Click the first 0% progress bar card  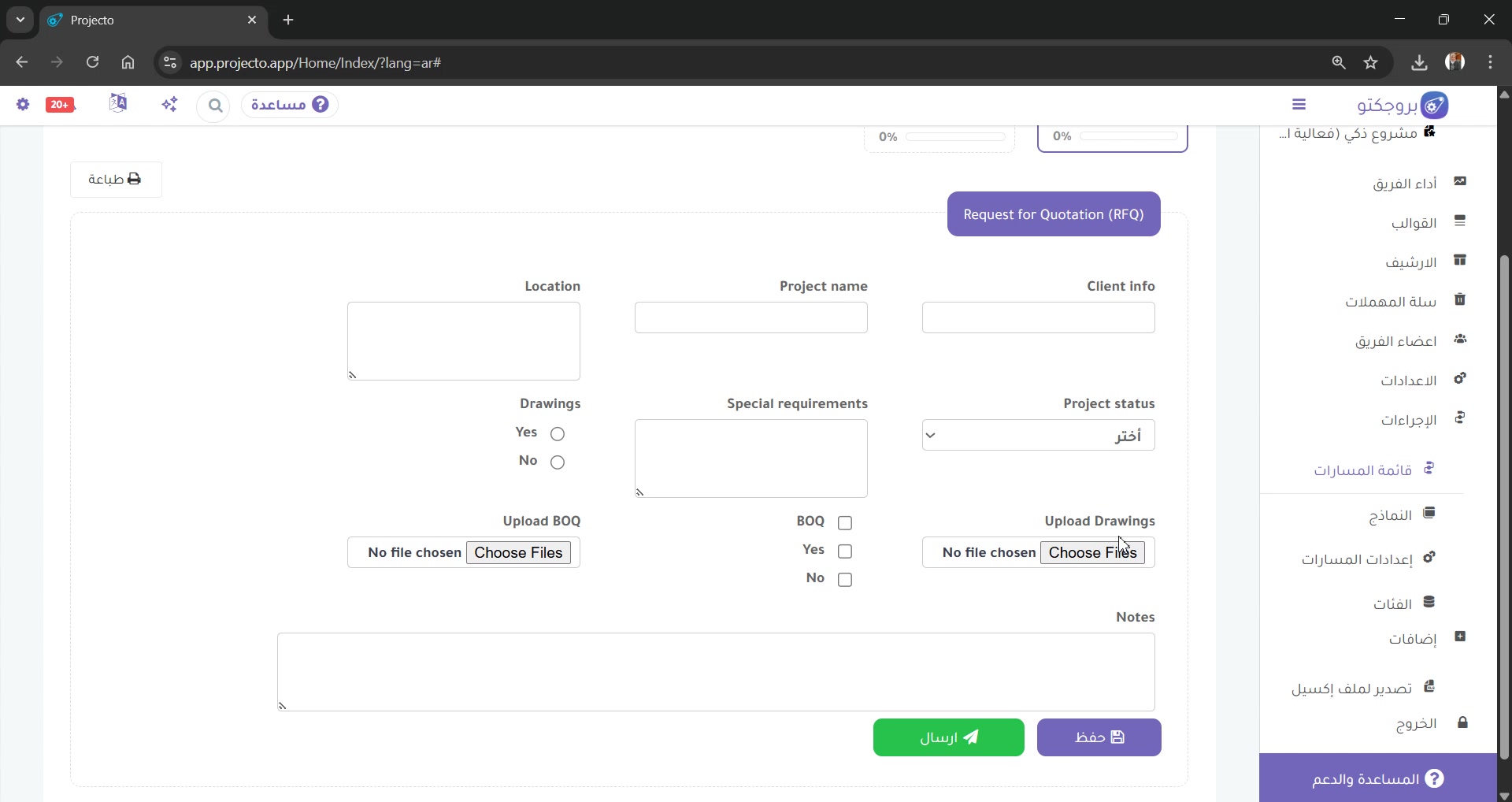click(1112, 137)
